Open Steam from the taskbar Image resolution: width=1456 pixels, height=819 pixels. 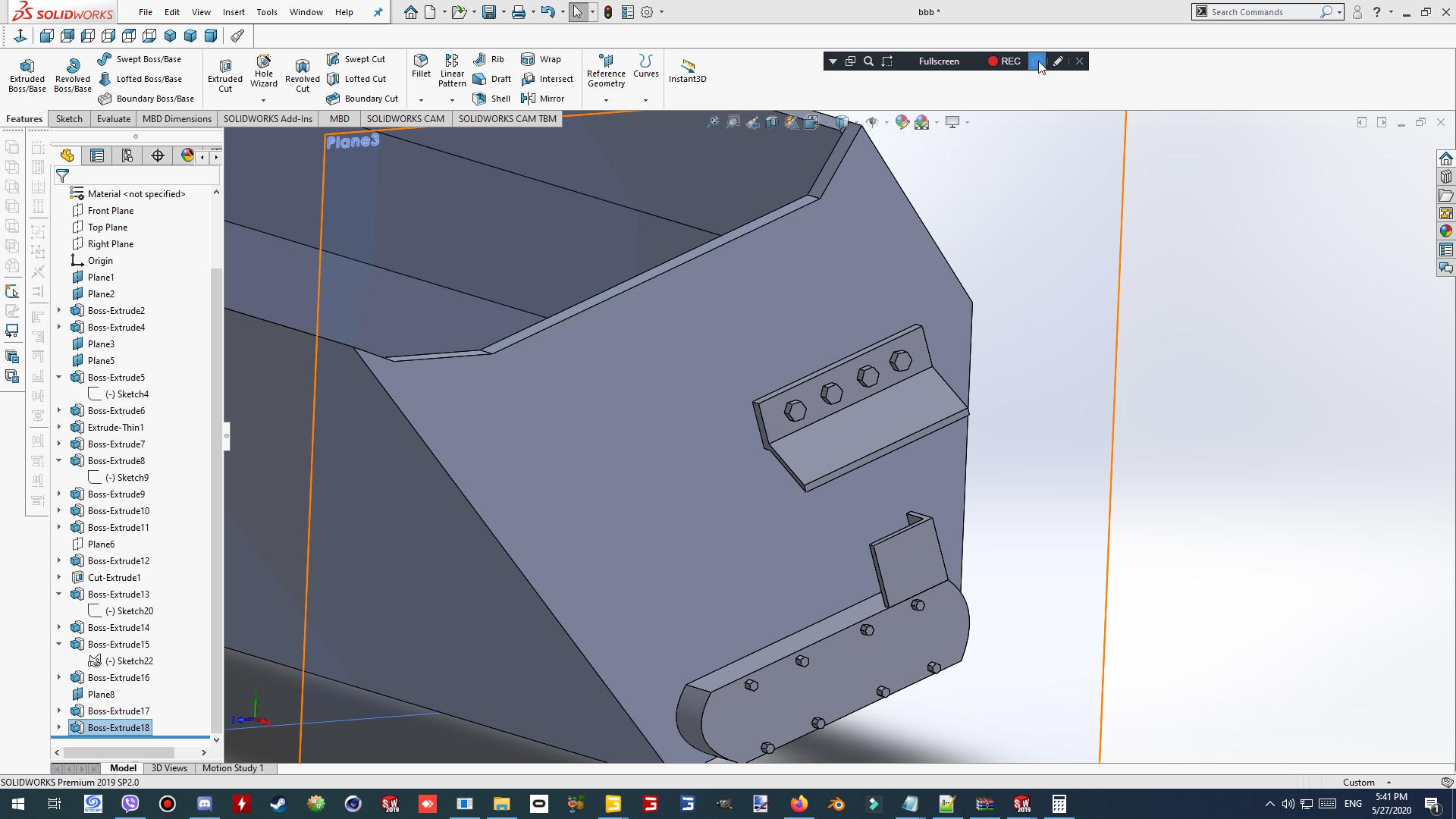[x=278, y=804]
